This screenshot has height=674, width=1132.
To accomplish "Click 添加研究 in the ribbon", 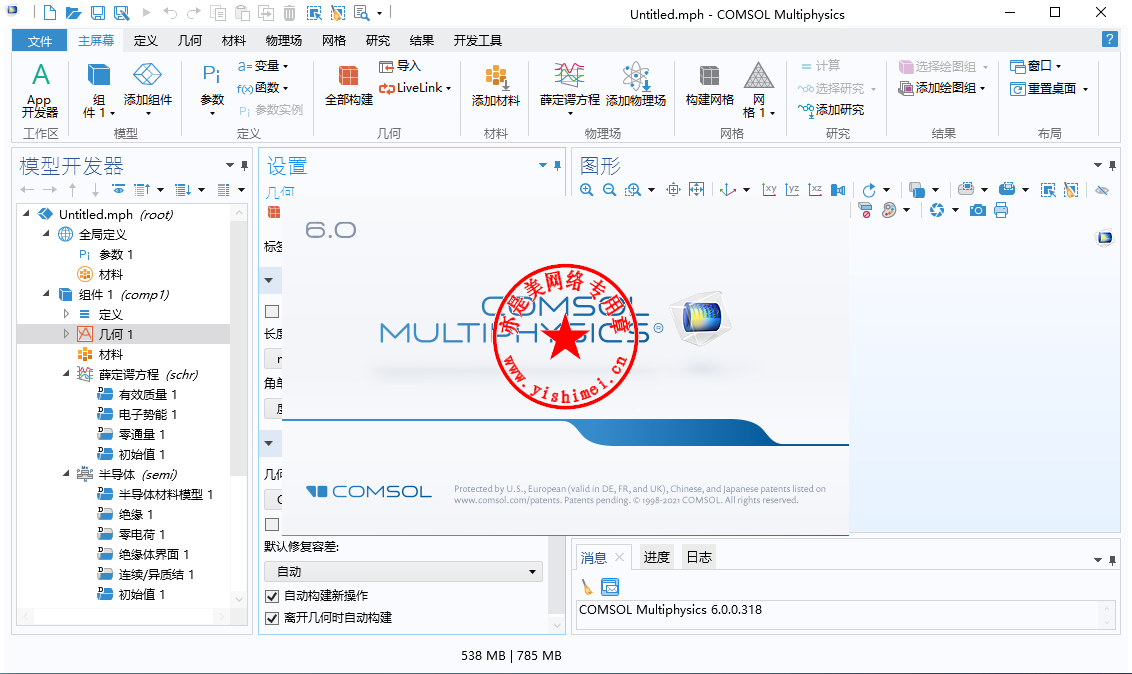I will click(831, 110).
